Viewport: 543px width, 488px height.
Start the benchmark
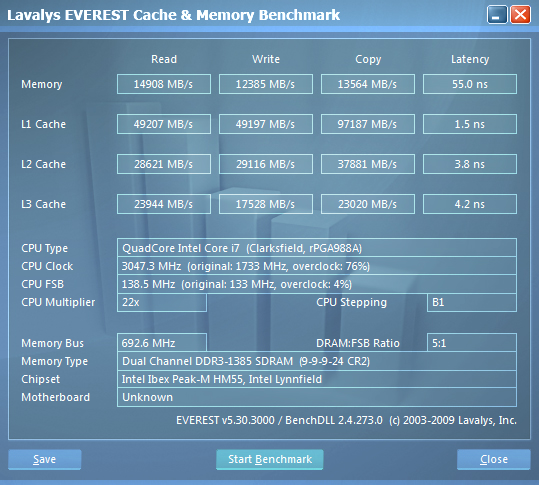270,459
